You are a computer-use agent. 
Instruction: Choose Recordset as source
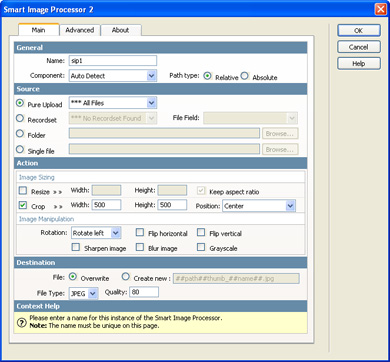[20, 118]
